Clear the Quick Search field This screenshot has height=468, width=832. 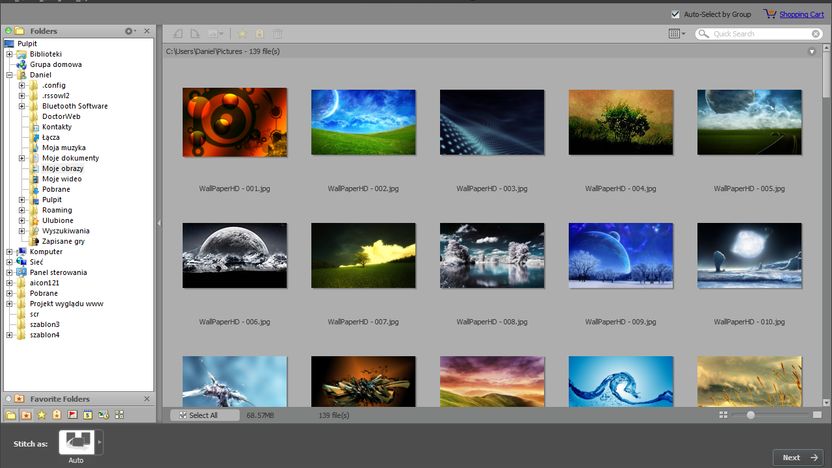point(816,34)
